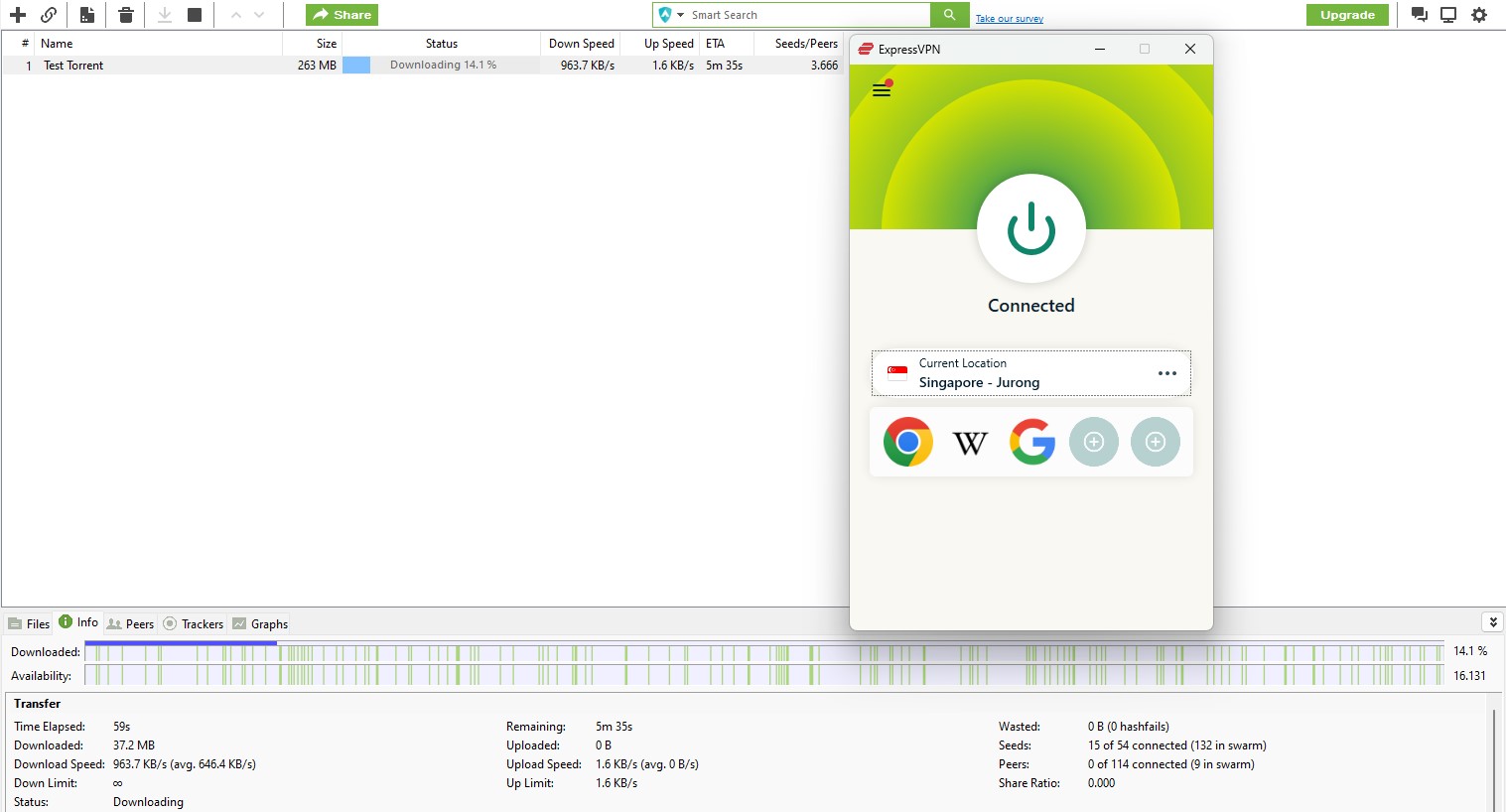Click the 37.2 MB downloaded value
This screenshot has height=812, width=1506.
click(x=134, y=745)
